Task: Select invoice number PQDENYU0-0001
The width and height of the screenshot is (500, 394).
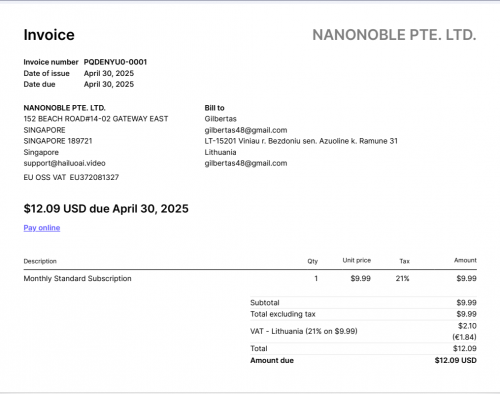Action: tap(115, 62)
